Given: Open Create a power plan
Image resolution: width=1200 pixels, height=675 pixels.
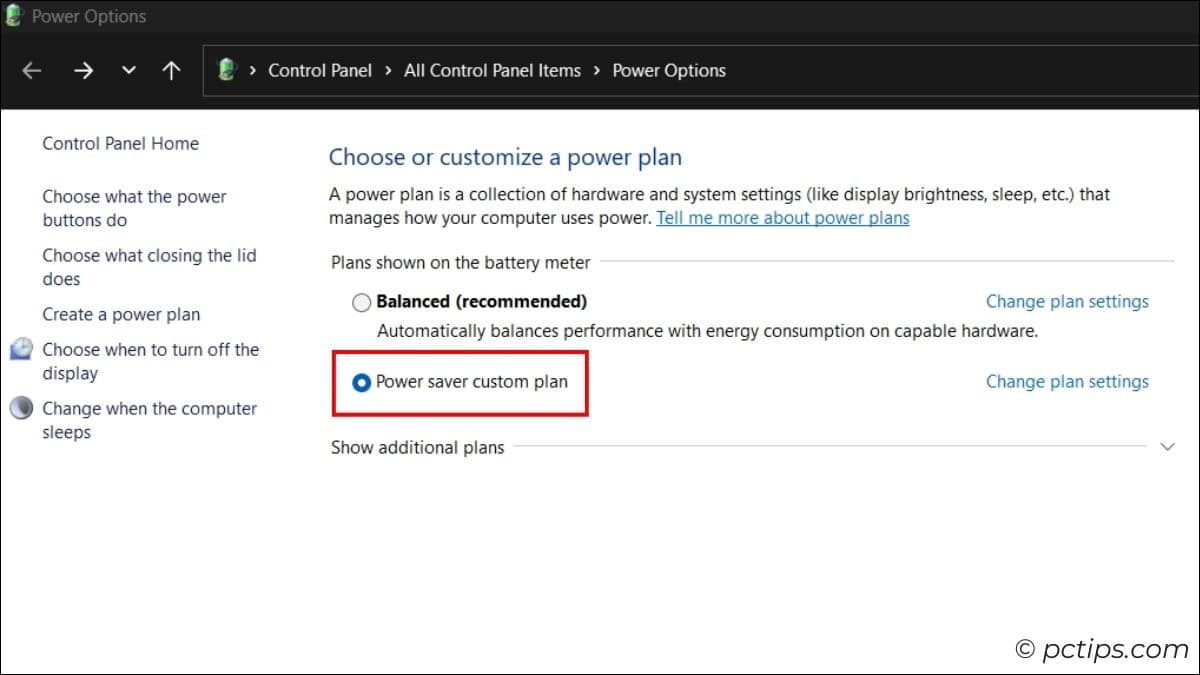Looking at the screenshot, I should tap(121, 314).
